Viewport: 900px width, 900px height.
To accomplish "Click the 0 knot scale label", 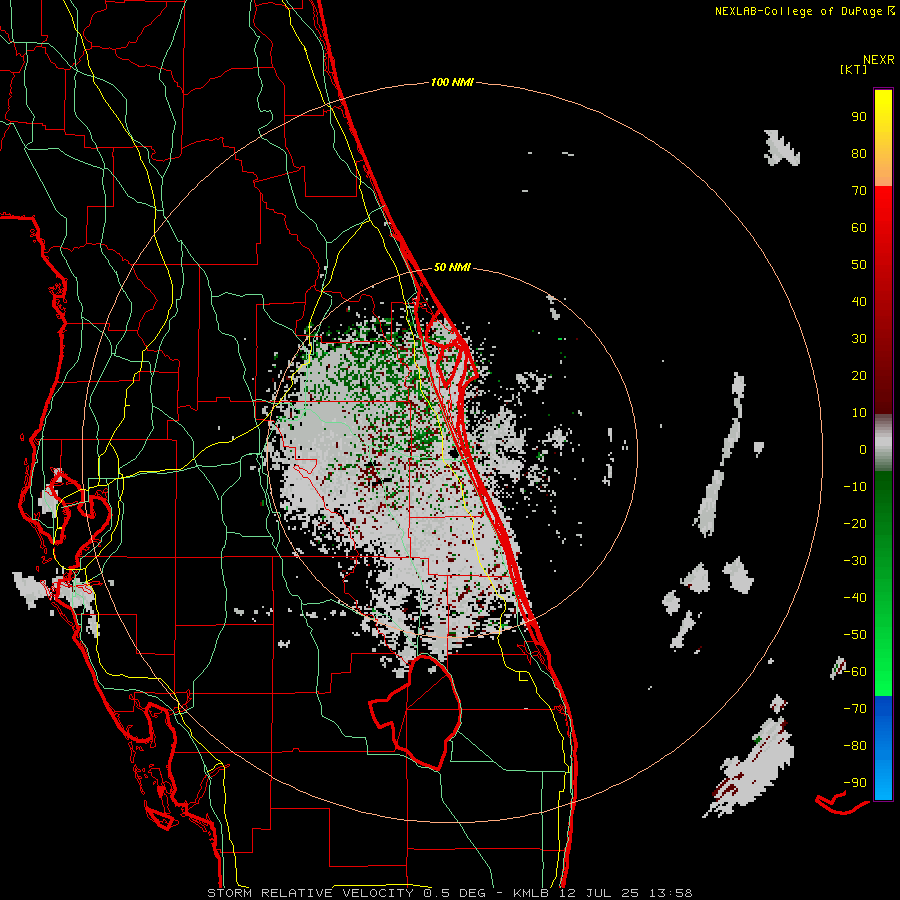I will tap(863, 450).
